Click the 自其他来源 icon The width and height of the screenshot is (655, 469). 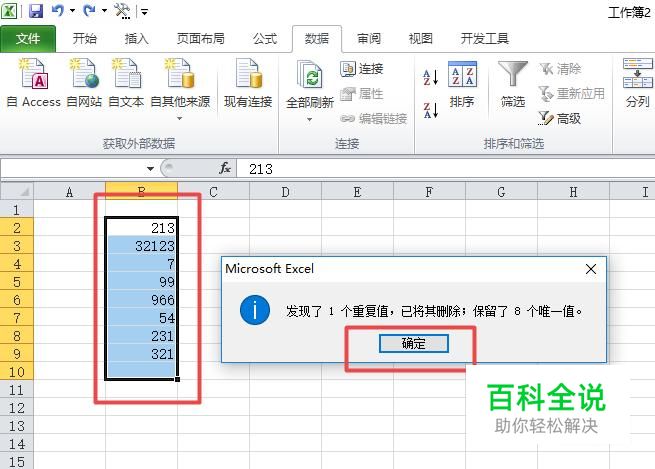click(x=180, y=73)
